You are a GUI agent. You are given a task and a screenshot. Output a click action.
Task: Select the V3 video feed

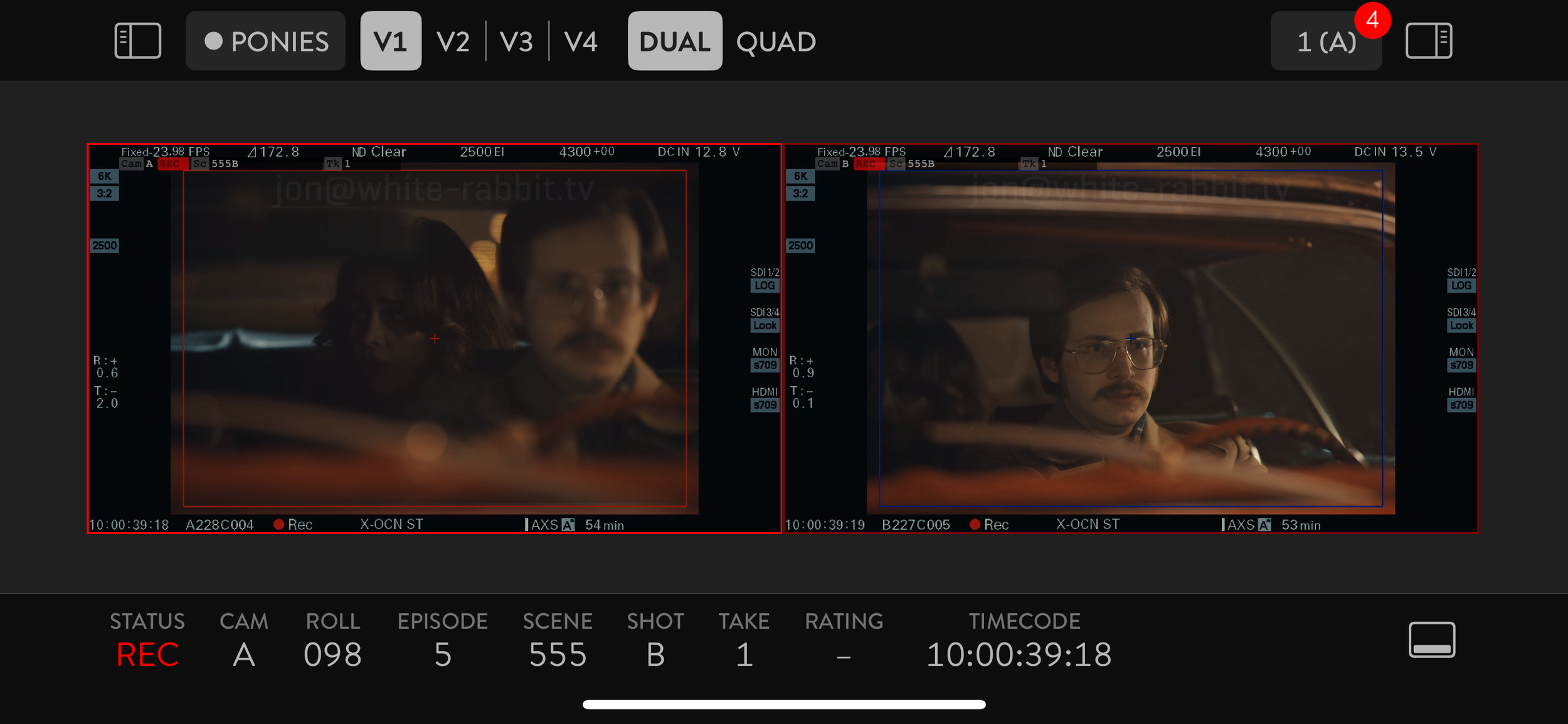pyautogui.click(x=516, y=41)
